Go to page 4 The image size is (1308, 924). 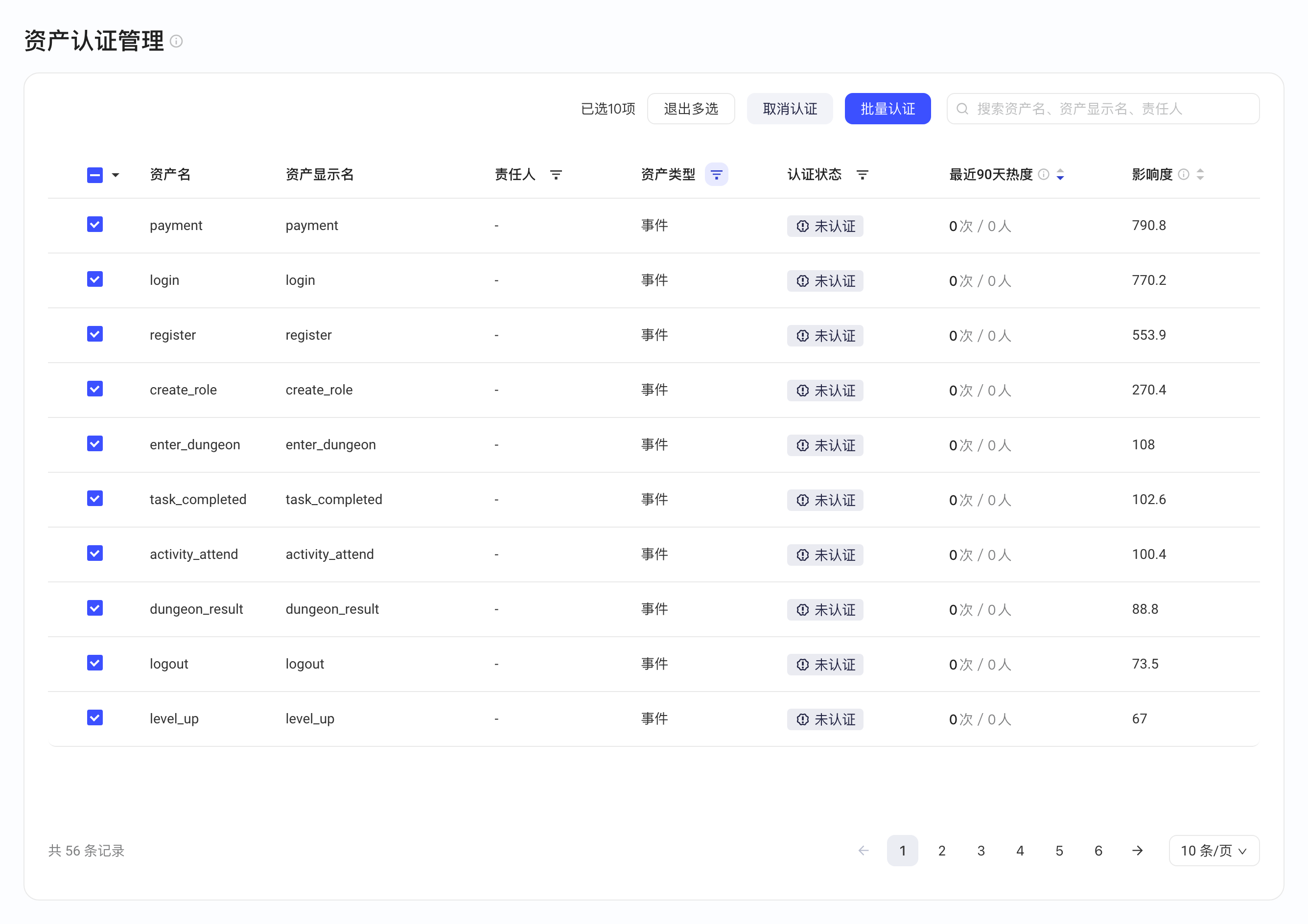(x=1020, y=851)
